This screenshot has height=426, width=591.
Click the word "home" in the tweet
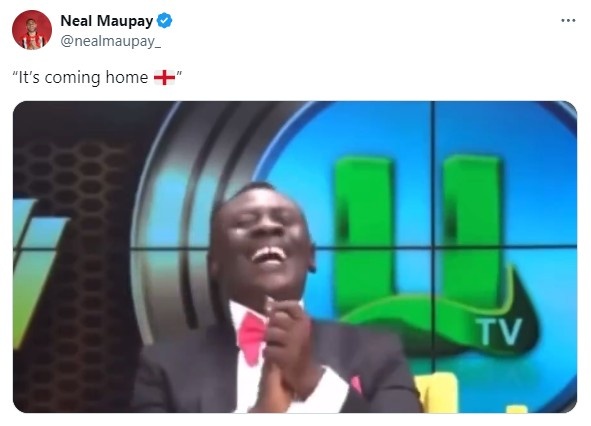[127, 77]
